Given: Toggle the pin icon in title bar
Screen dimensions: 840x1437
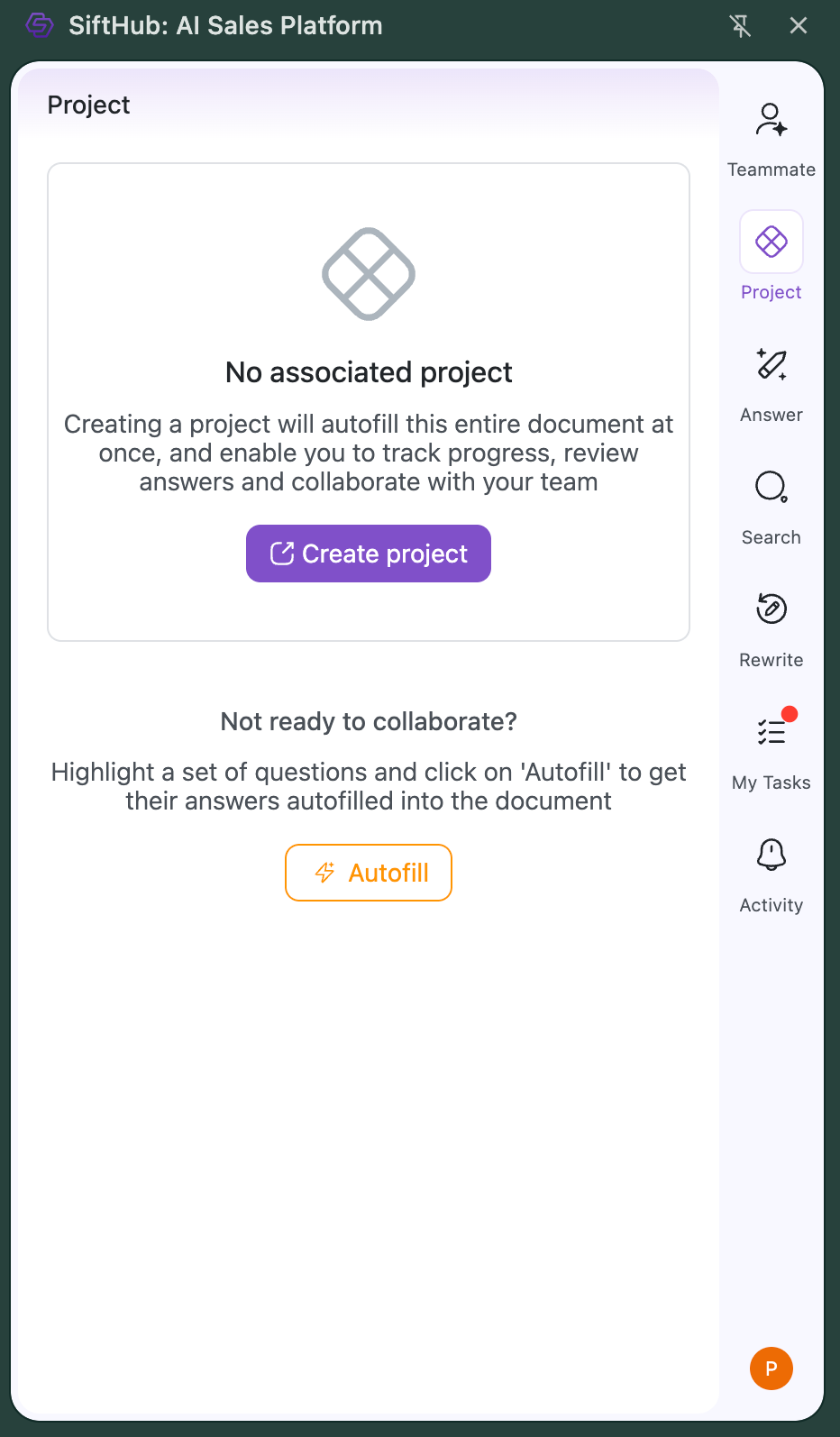Looking at the screenshot, I should tap(740, 25).
